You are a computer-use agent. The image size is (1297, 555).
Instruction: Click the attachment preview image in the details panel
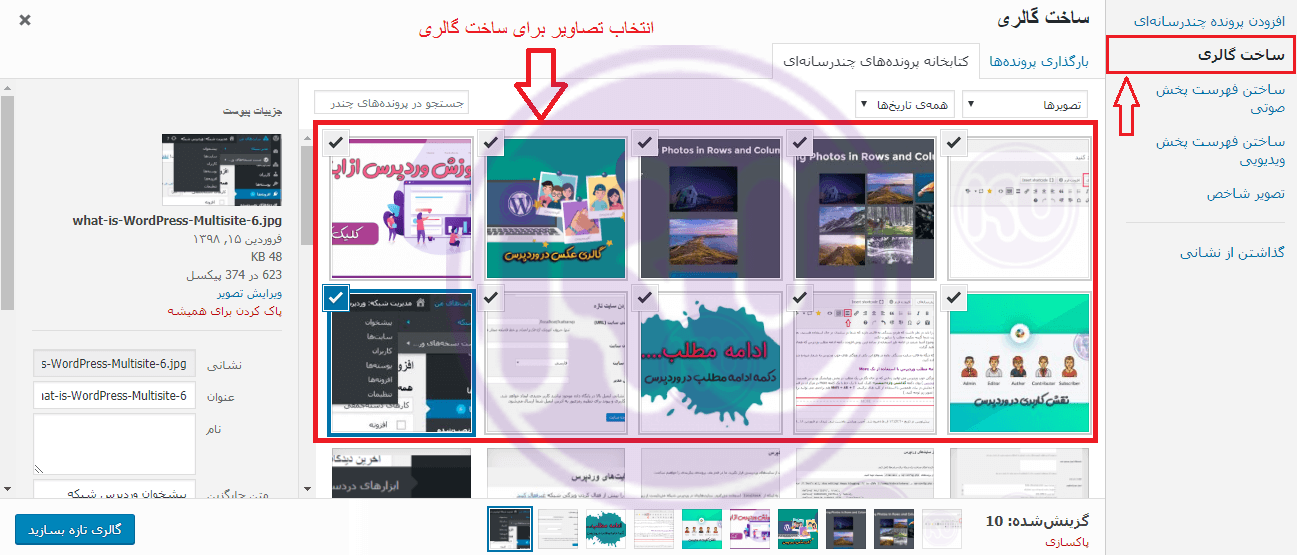tap(223, 169)
